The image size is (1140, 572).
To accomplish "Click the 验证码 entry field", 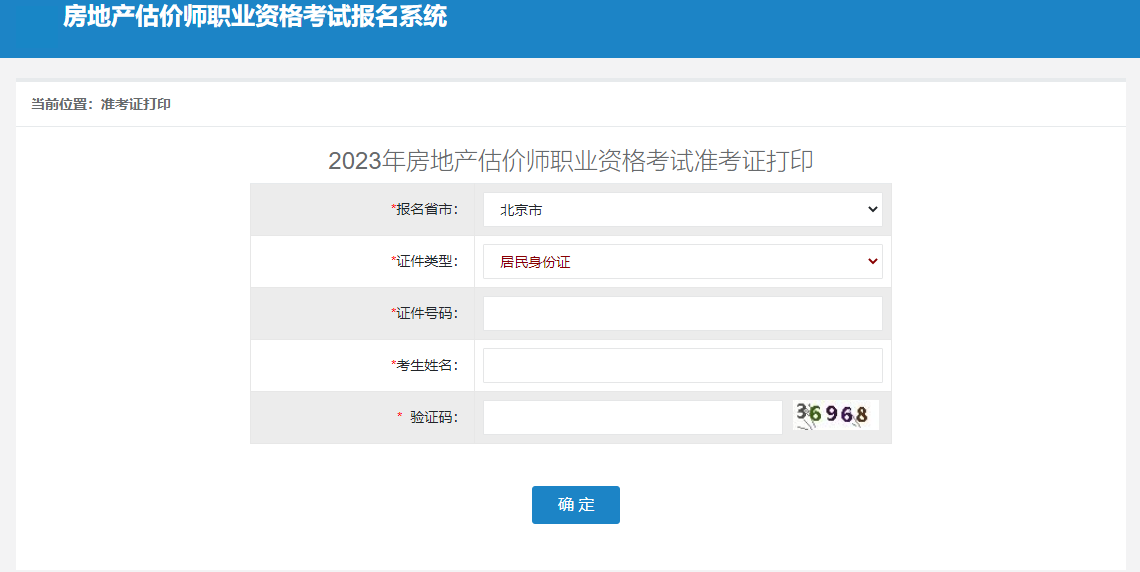I will coord(632,417).
